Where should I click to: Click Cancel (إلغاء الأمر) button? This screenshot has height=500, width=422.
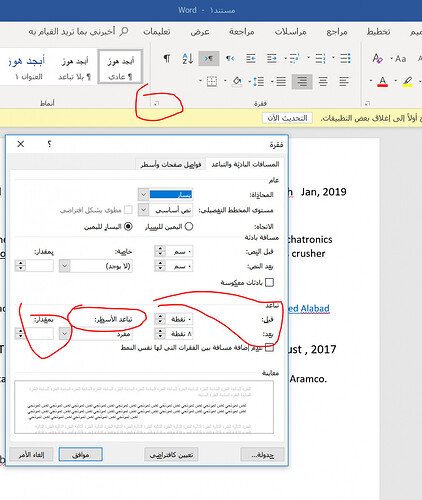(x=31, y=455)
